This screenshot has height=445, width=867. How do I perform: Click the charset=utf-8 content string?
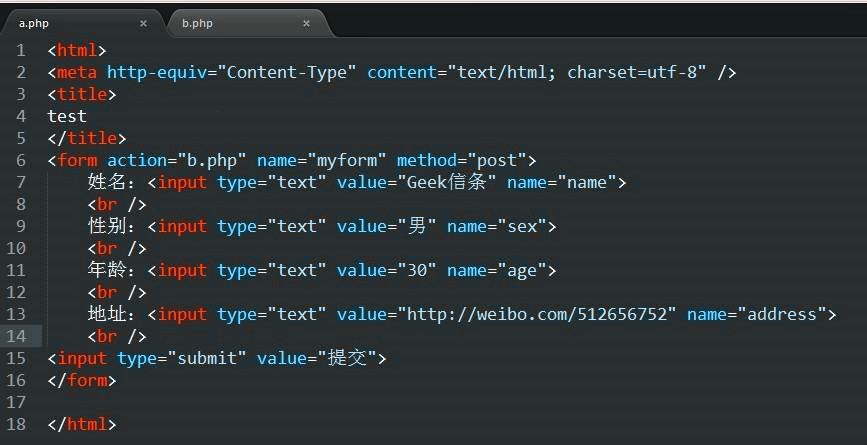tap(577, 72)
